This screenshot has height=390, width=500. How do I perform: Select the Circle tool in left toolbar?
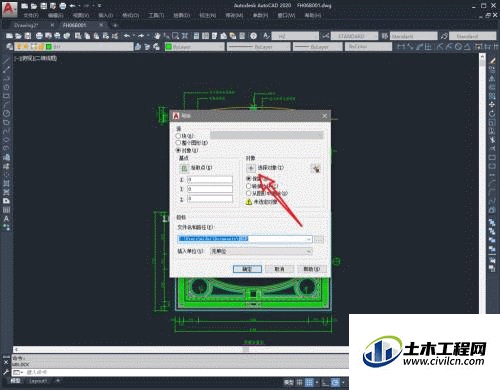tap(6, 113)
